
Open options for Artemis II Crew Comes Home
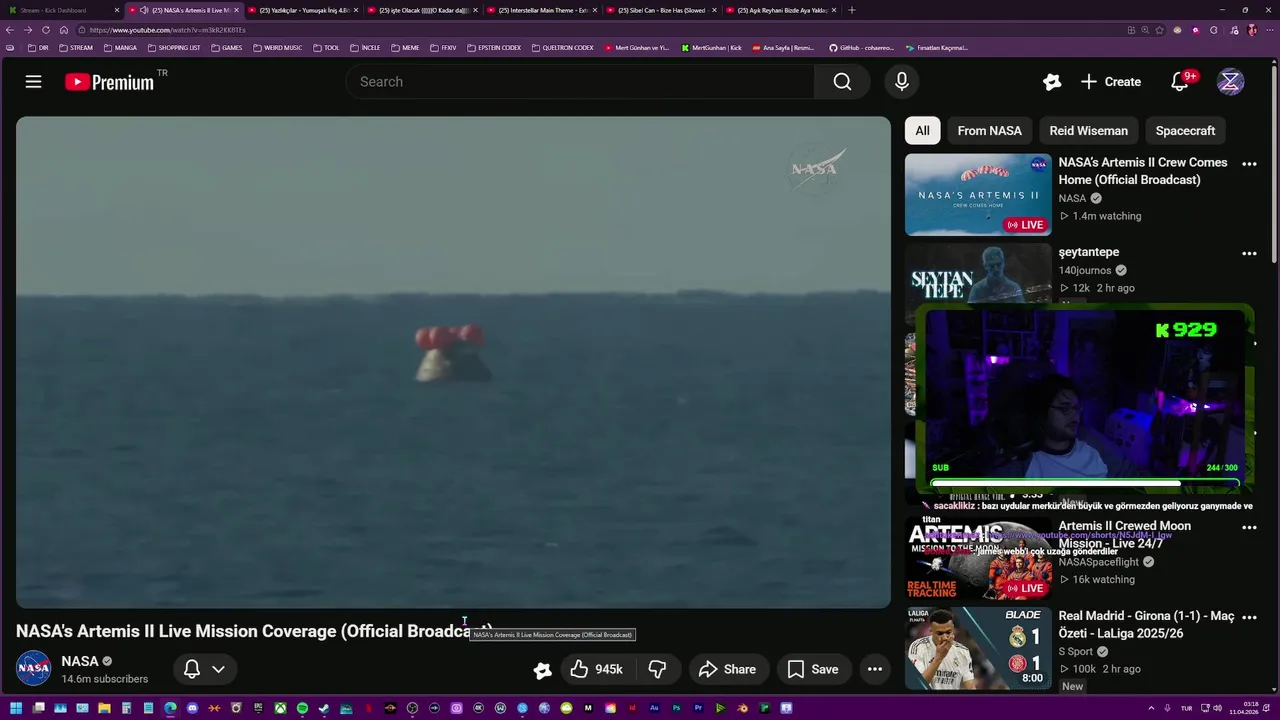tap(1249, 164)
